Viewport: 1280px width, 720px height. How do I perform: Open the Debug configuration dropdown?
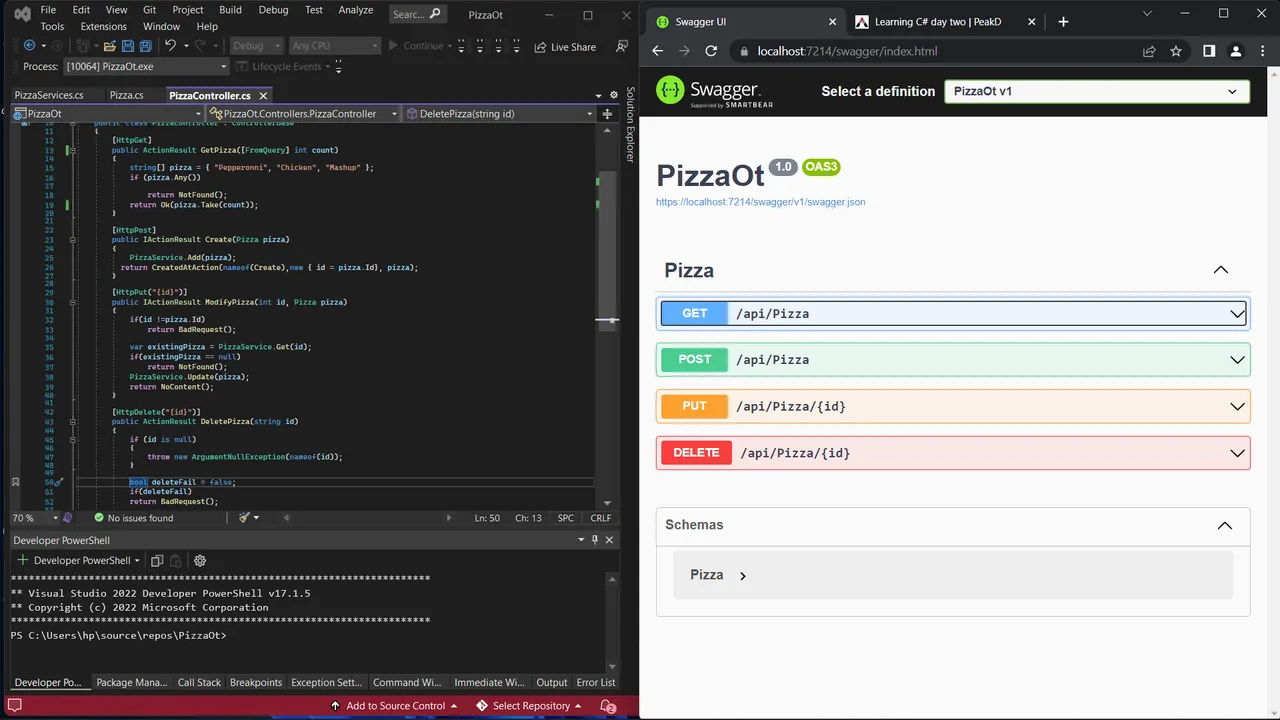[256, 46]
